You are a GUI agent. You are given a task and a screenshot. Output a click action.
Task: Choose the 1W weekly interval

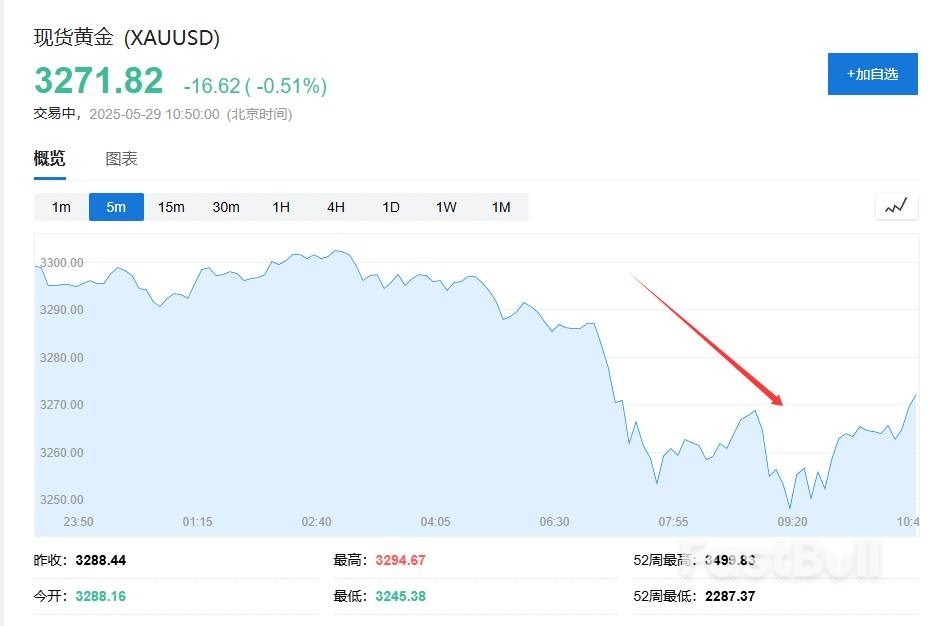(446, 207)
